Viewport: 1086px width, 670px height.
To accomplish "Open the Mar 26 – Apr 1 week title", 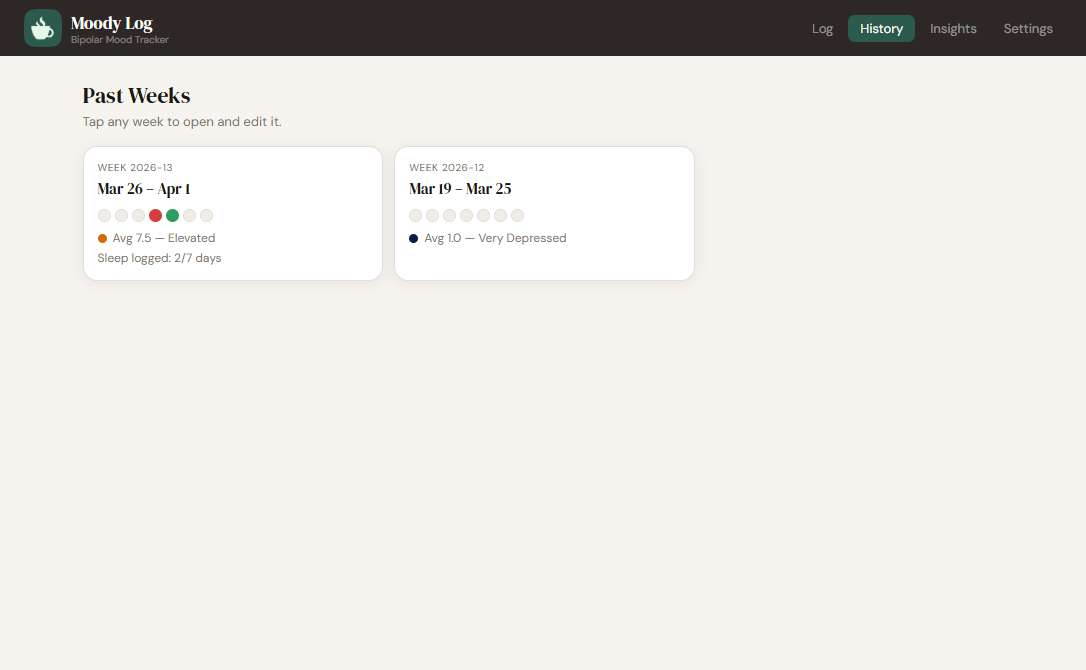I will pos(144,189).
